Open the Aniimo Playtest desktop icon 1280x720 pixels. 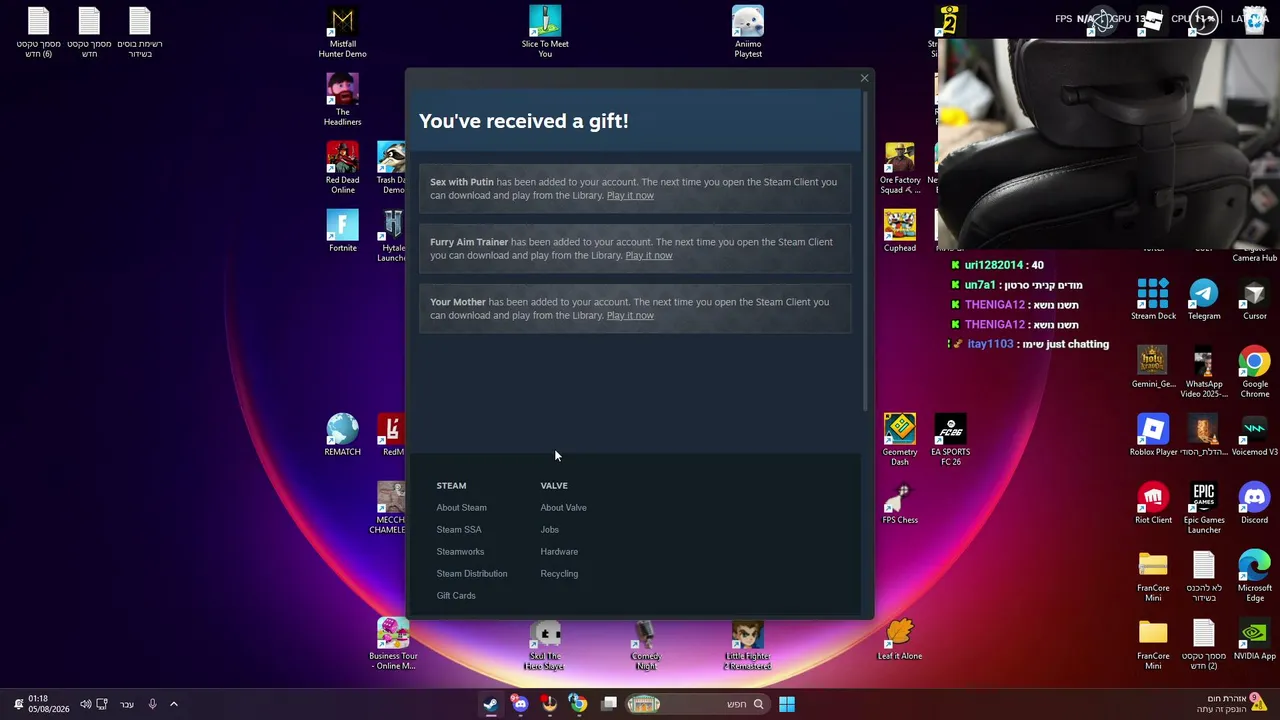748,32
